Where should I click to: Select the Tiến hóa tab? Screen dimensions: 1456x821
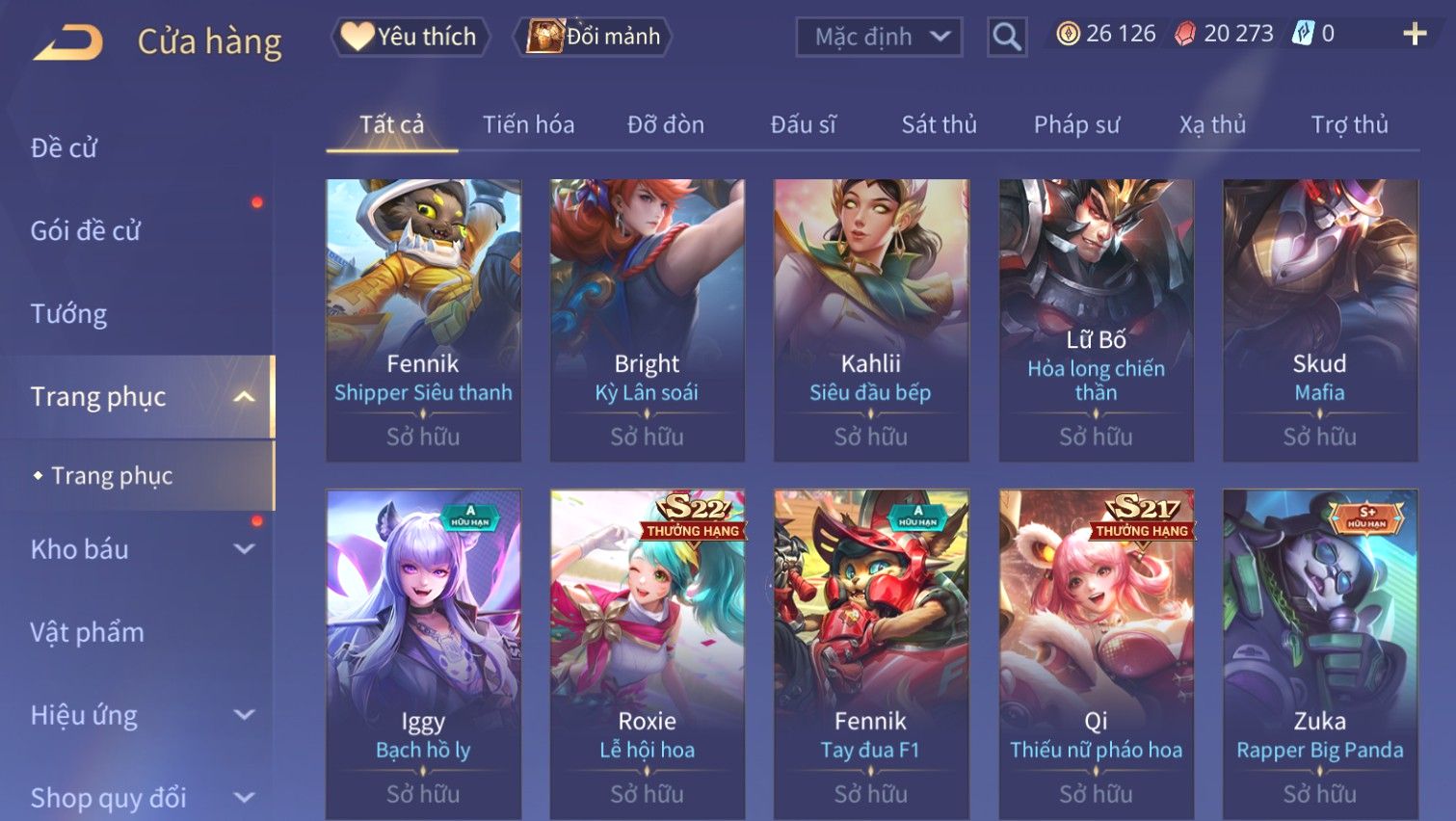pyautogui.click(x=528, y=124)
